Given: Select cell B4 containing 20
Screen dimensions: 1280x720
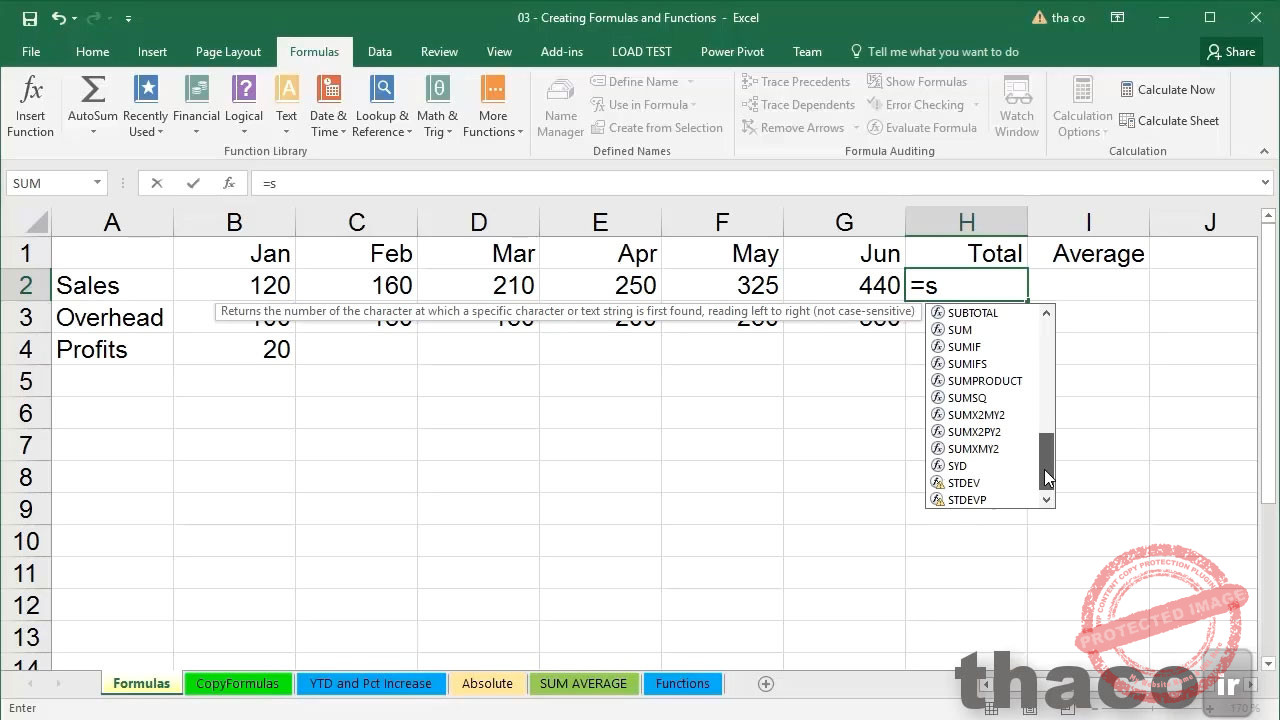Looking at the screenshot, I should click(x=234, y=349).
